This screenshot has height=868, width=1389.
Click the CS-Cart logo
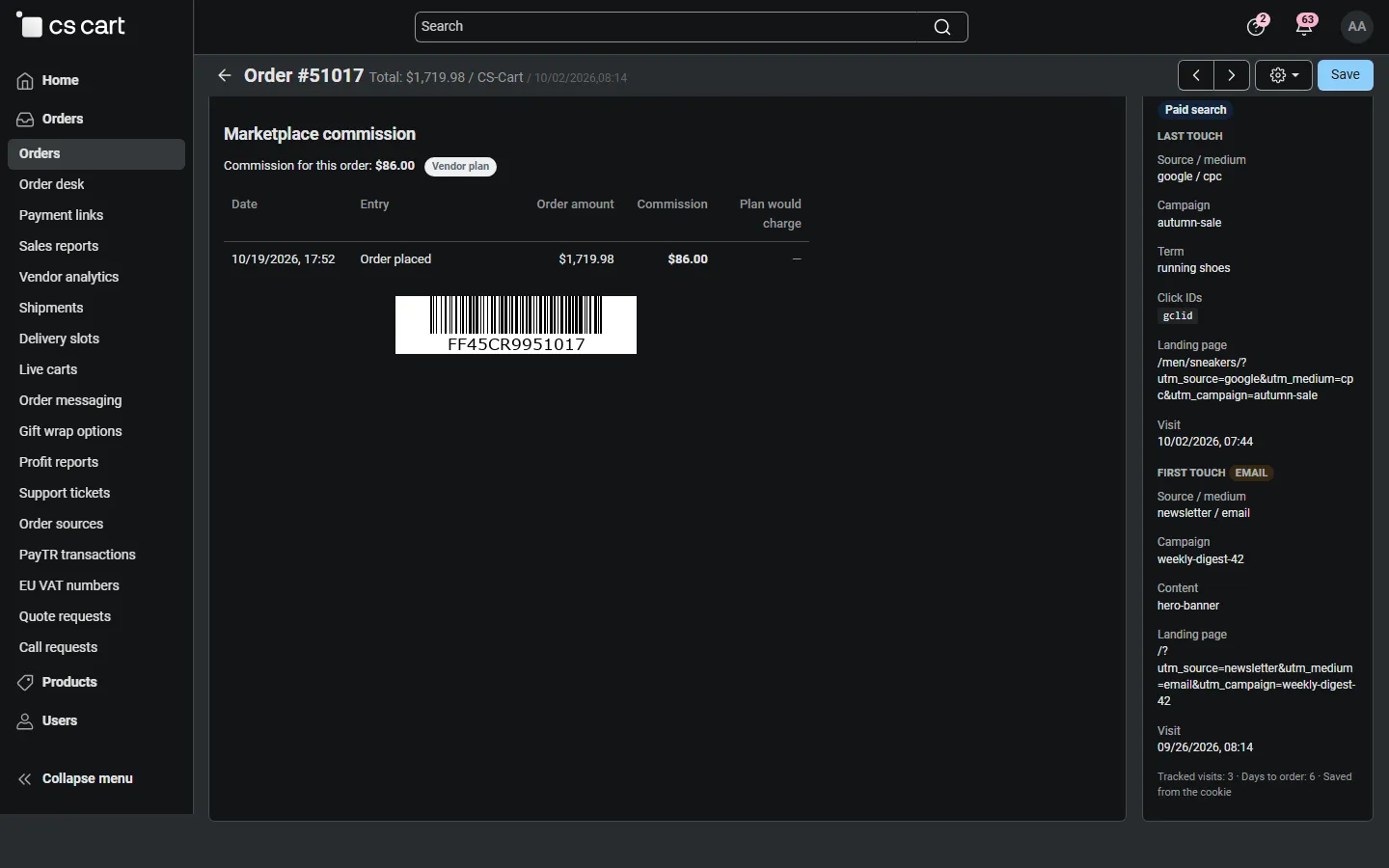(x=70, y=26)
